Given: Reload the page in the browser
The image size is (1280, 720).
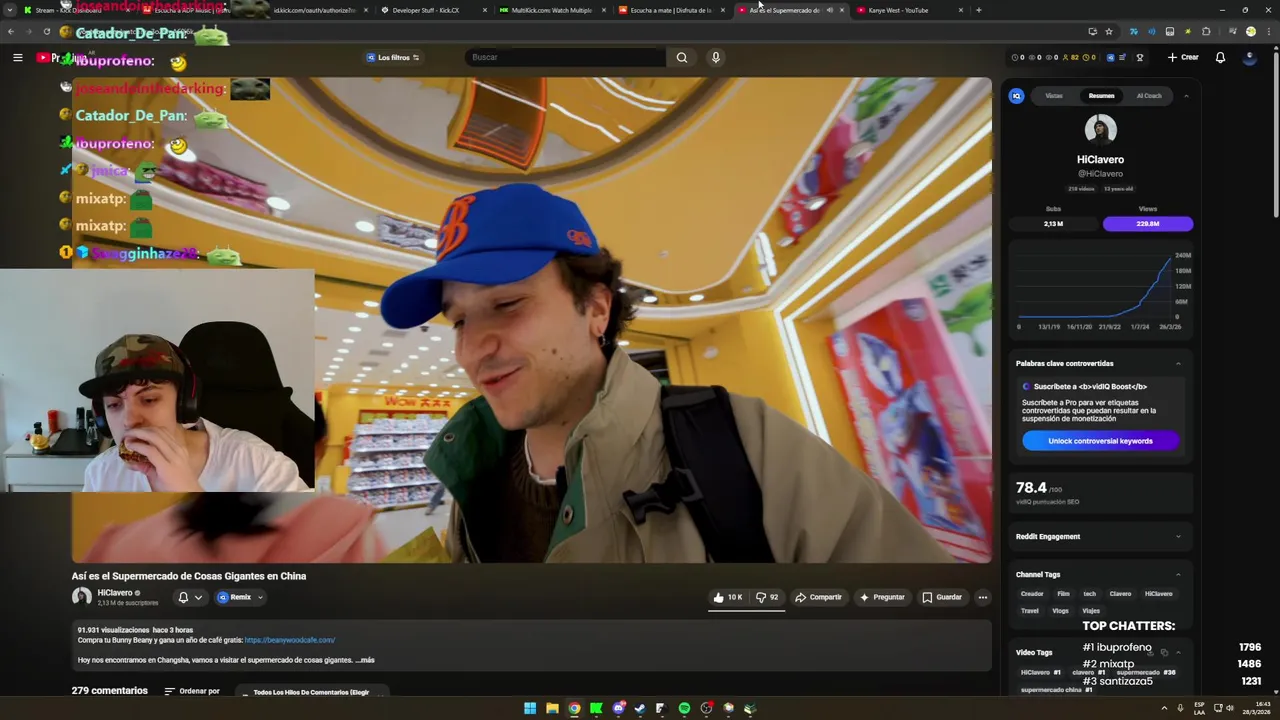Looking at the screenshot, I should [x=46, y=31].
